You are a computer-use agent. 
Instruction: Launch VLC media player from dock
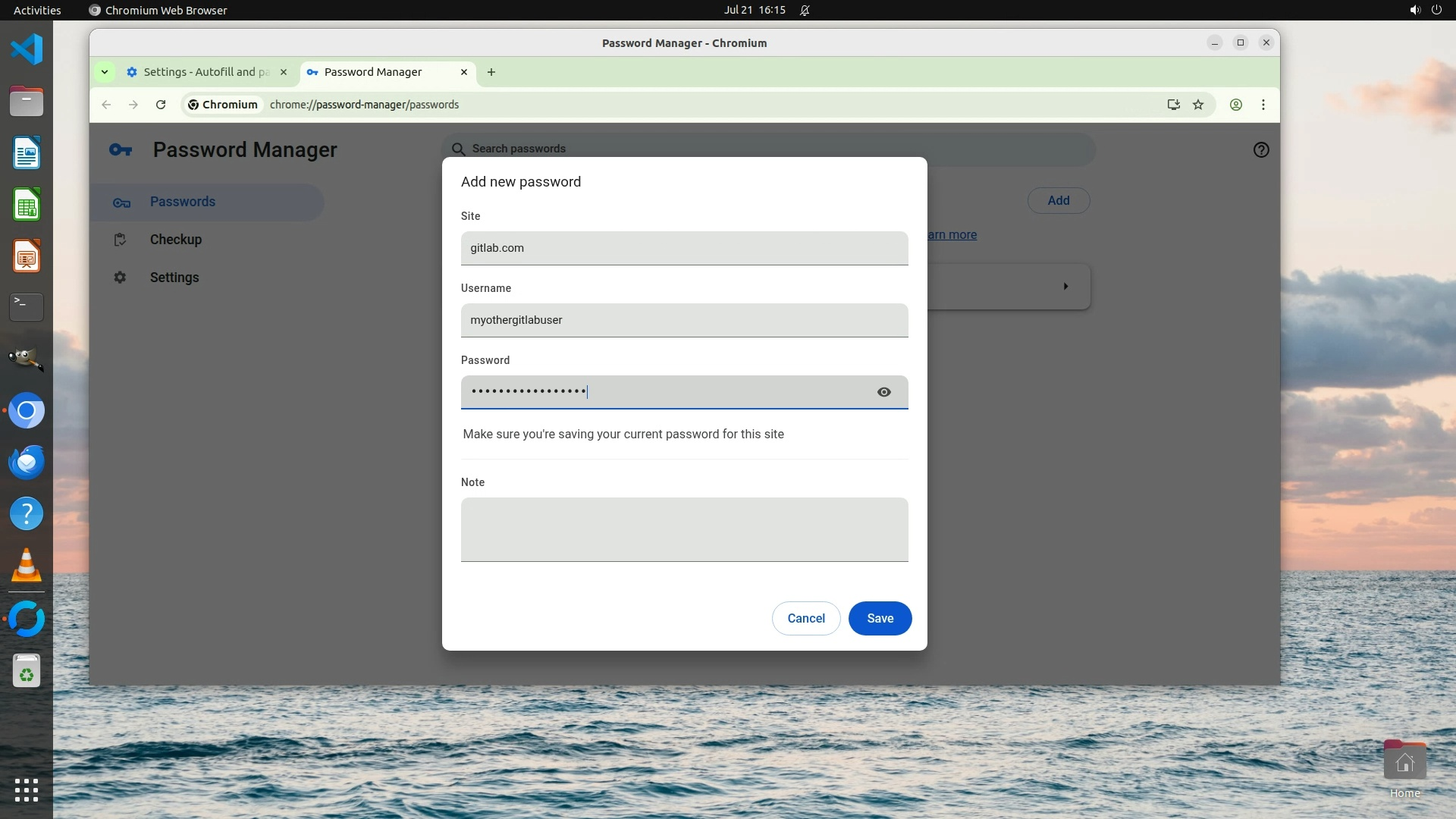tap(27, 566)
